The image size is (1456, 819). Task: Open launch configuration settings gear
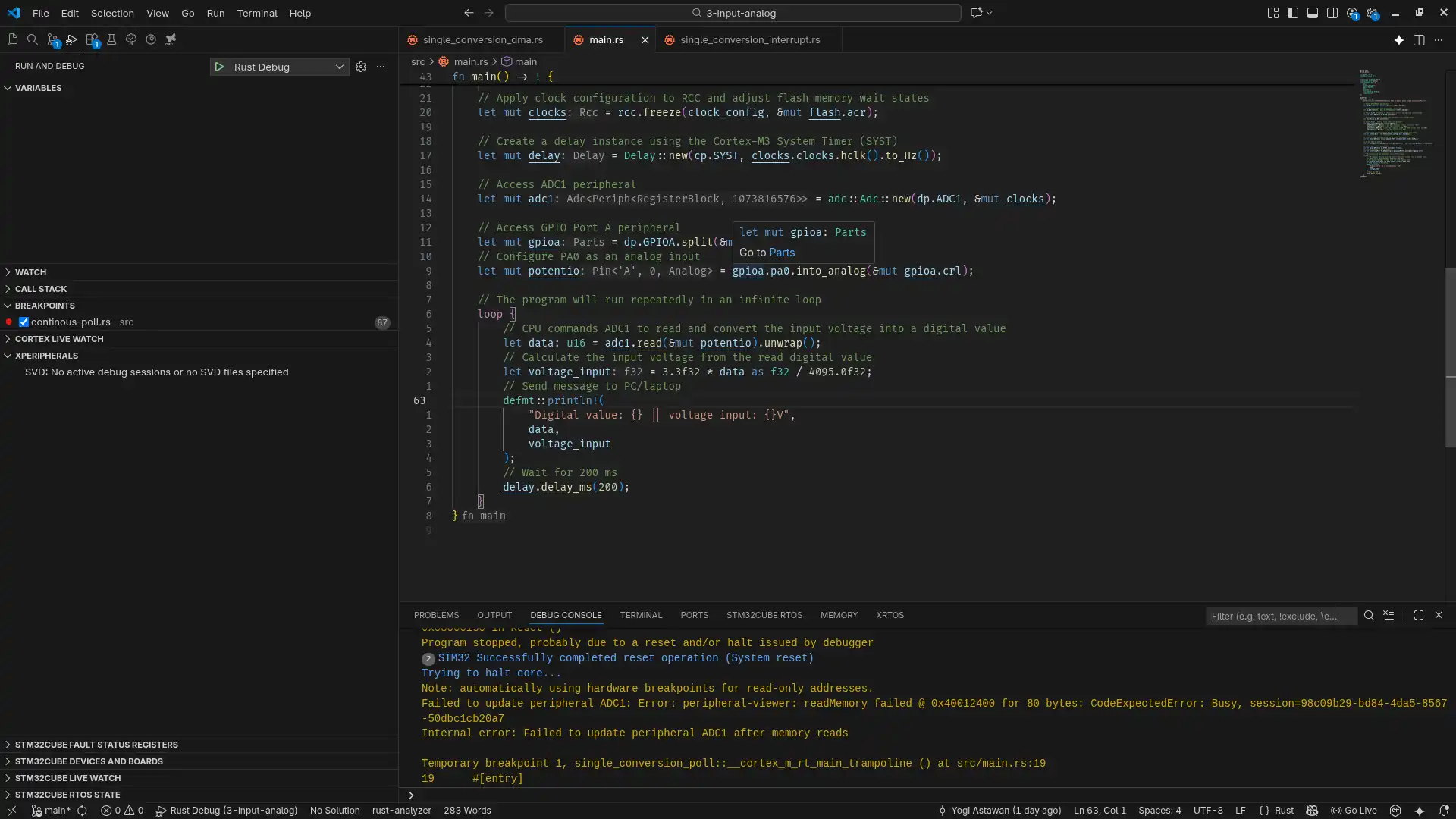tap(361, 67)
